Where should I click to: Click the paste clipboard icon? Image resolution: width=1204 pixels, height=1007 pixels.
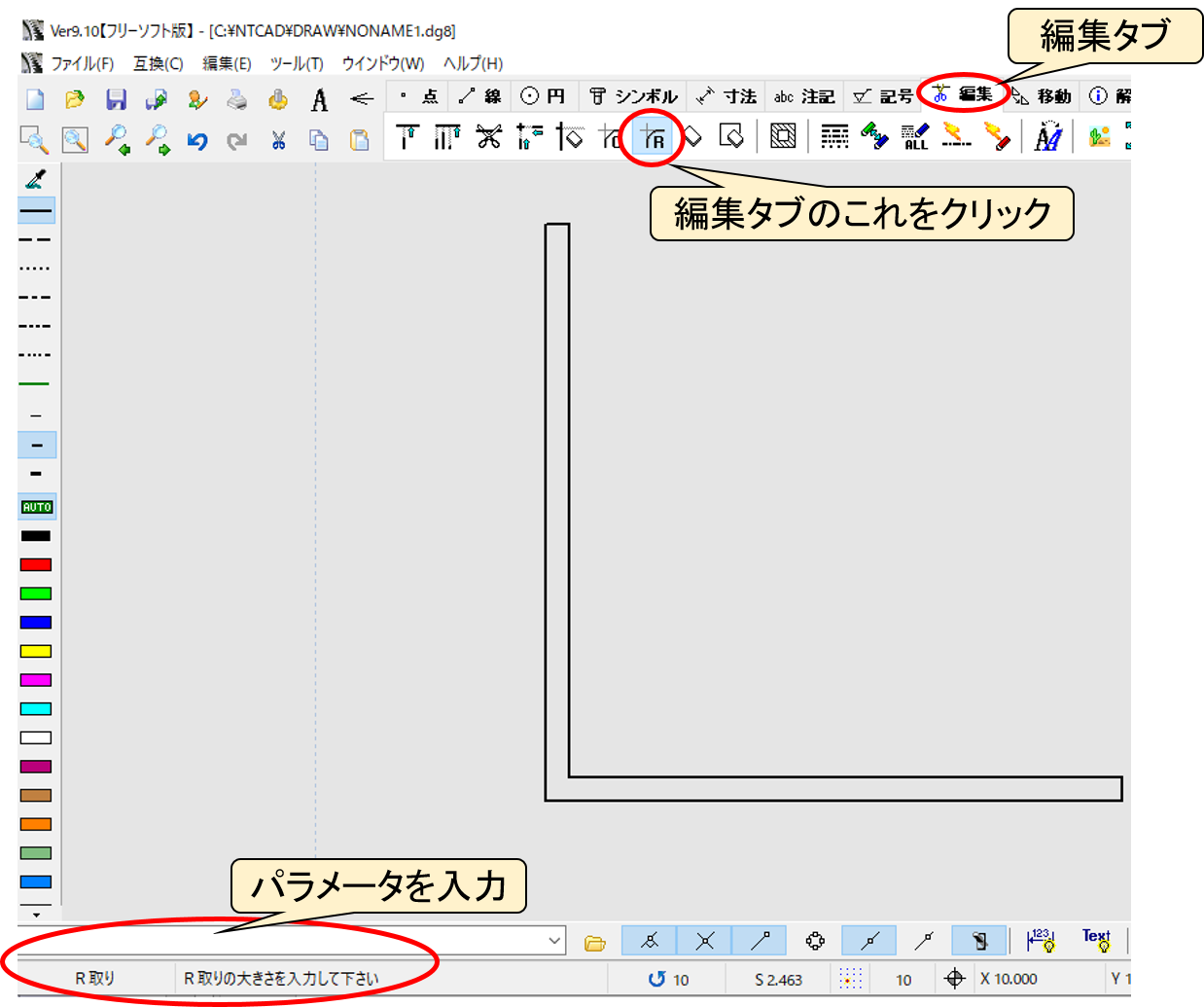(x=359, y=141)
